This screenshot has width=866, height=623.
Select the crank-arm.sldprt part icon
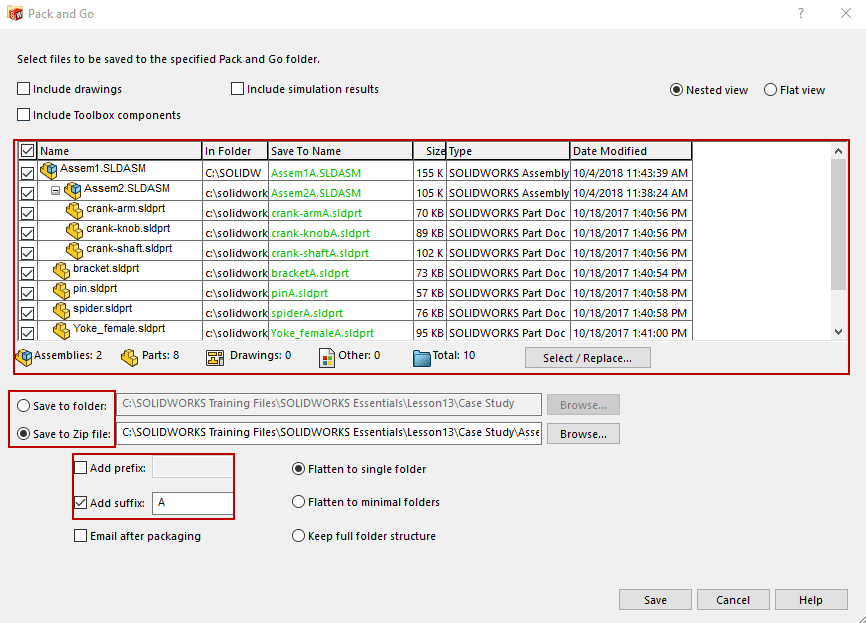(x=75, y=210)
